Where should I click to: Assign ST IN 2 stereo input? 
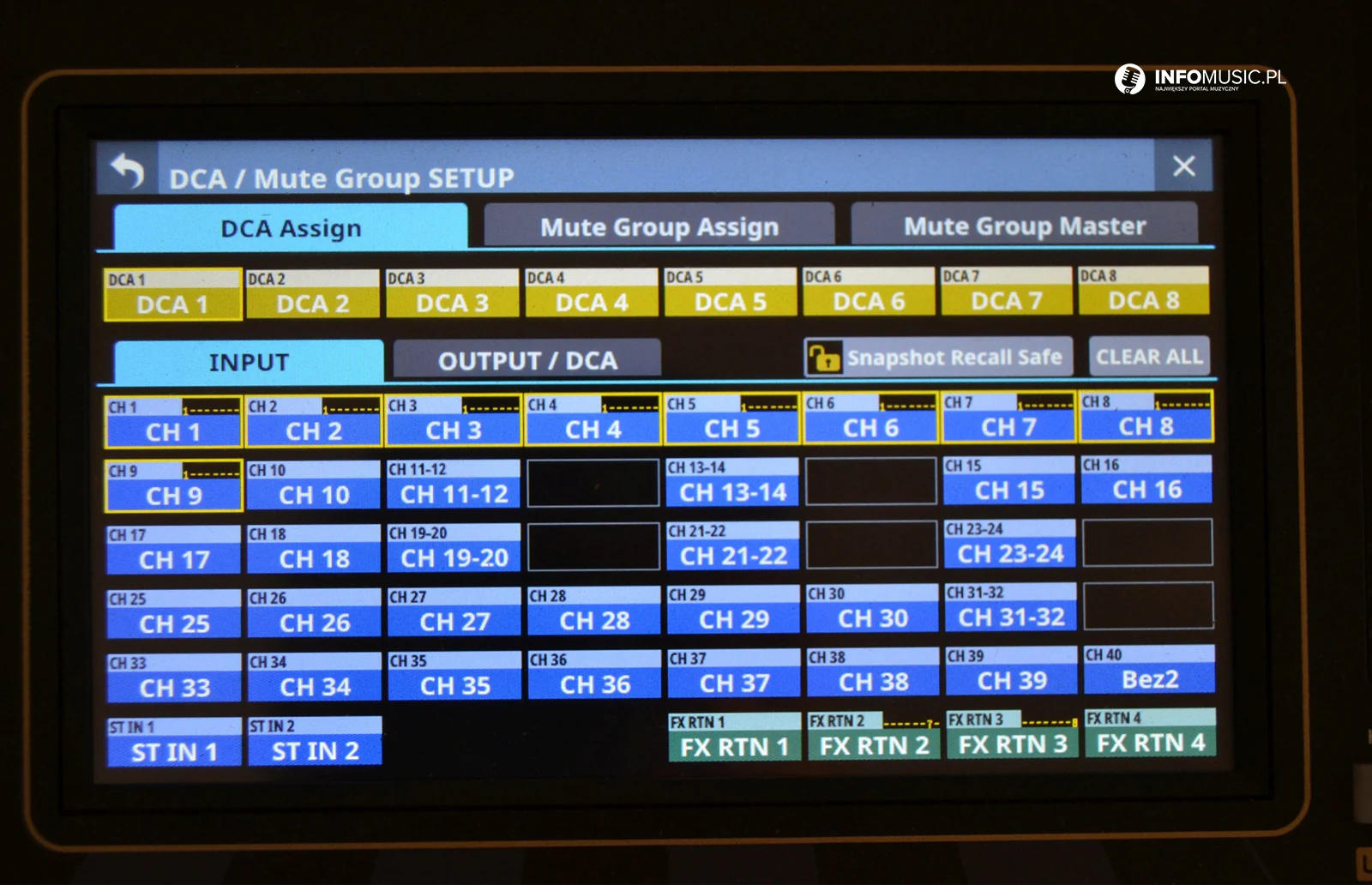315,742
